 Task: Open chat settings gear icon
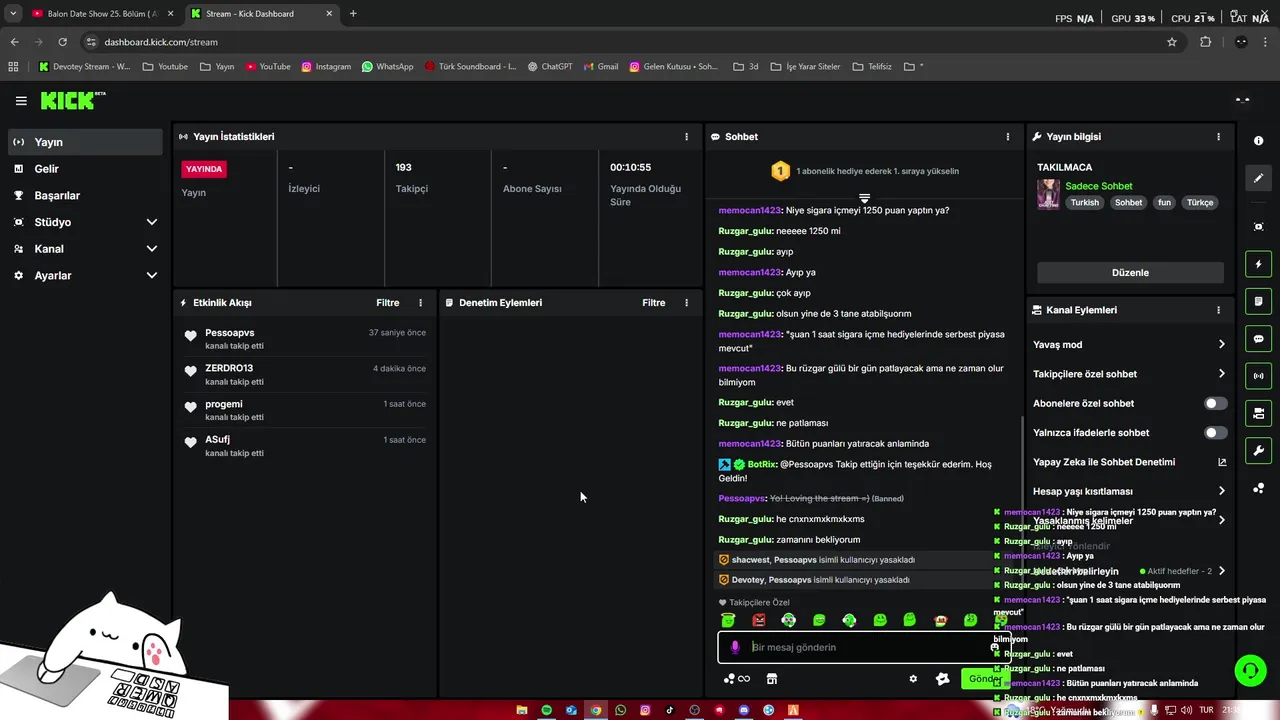pos(913,679)
